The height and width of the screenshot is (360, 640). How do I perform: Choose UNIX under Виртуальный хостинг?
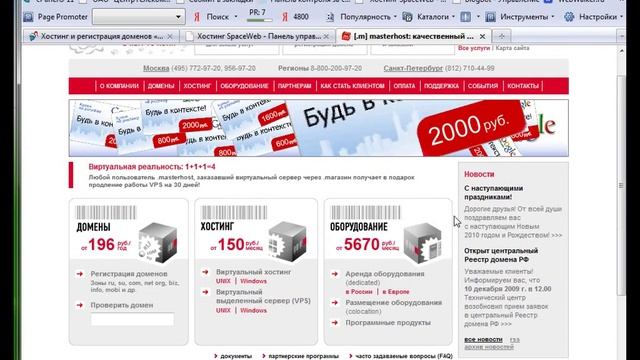click(223, 281)
